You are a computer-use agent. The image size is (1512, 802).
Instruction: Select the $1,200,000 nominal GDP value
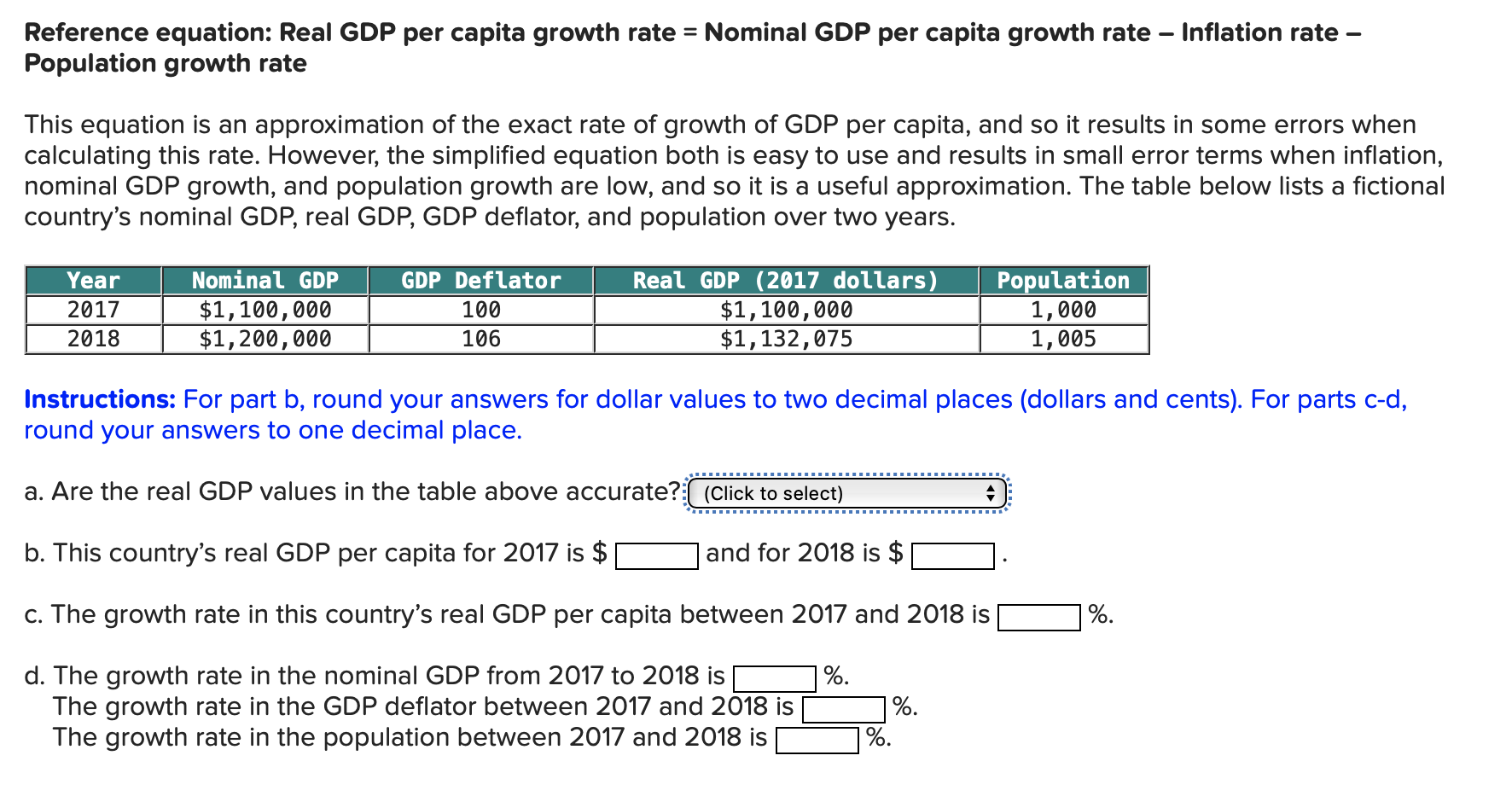click(265, 339)
